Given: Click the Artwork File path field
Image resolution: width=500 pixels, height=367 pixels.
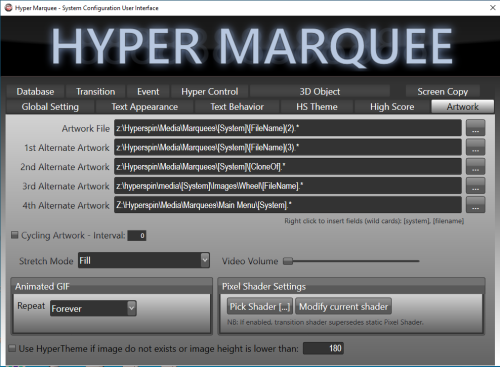Looking at the screenshot, I should click(288, 128).
